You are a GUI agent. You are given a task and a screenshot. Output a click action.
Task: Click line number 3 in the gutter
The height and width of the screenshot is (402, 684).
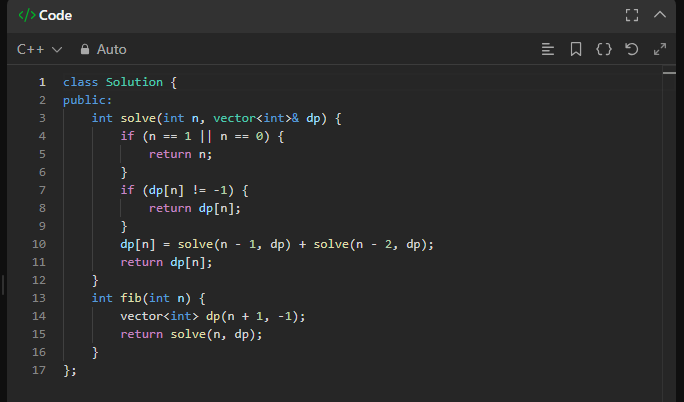coord(42,118)
